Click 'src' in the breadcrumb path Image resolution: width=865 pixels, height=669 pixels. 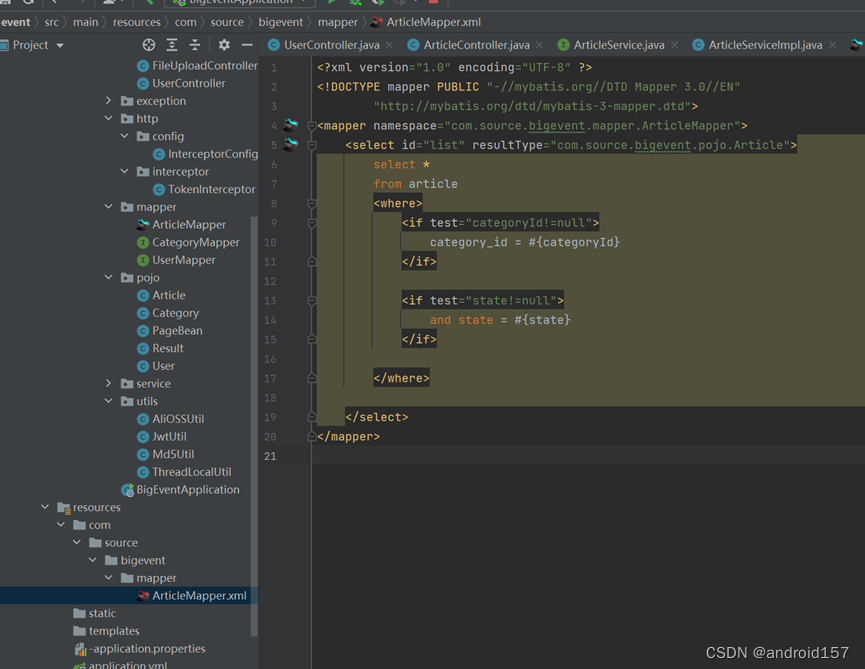51,22
